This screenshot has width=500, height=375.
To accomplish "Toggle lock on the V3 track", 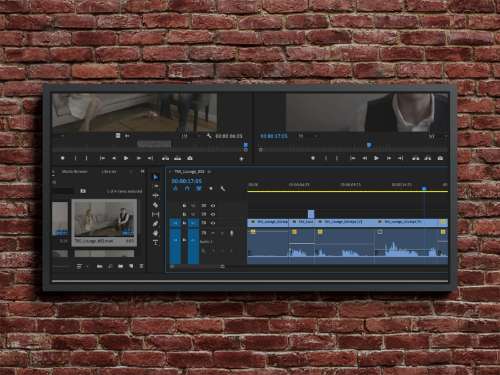I will 184,206.
